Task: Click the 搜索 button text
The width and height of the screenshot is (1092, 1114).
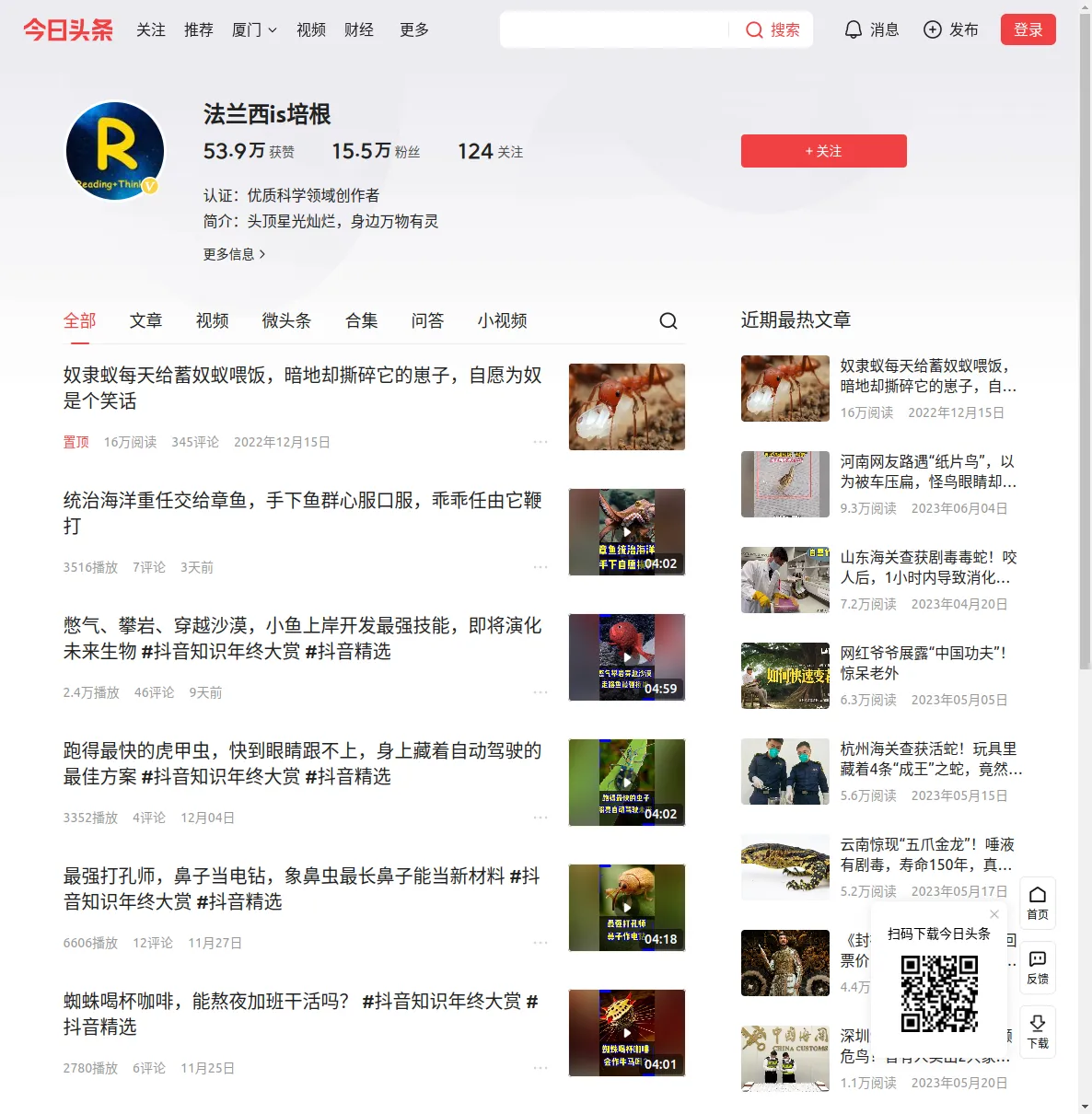Action: click(785, 30)
